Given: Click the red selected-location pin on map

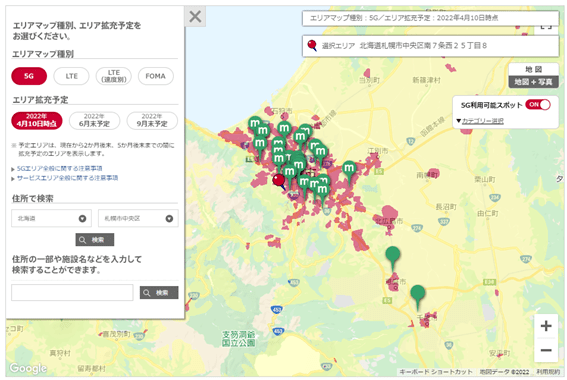Looking at the screenshot, I should (x=279, y=180).
